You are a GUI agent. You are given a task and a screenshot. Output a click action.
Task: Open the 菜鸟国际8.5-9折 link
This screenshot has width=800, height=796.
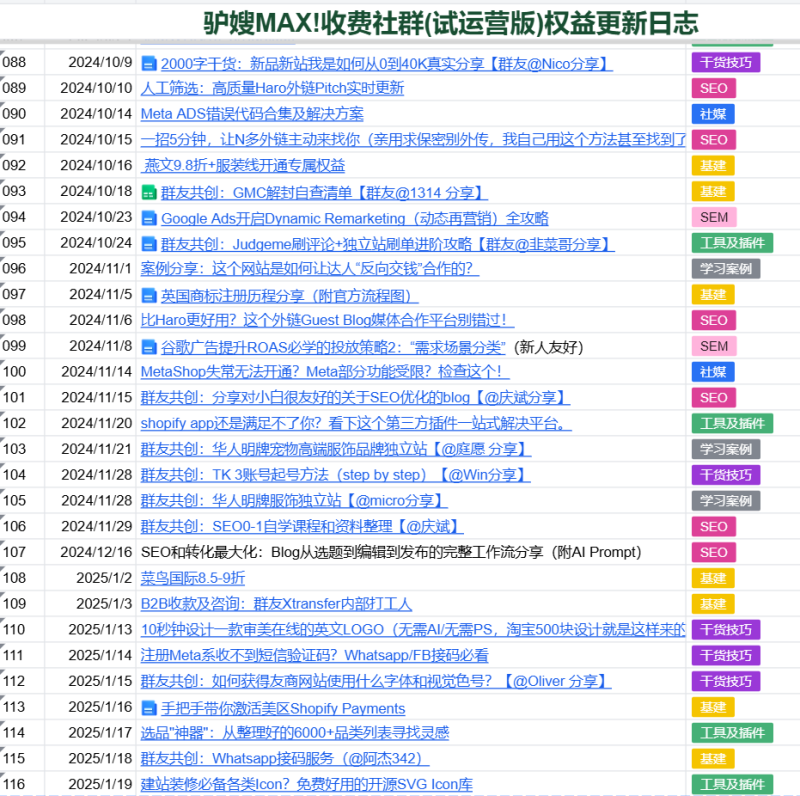[x=192, y=578]
